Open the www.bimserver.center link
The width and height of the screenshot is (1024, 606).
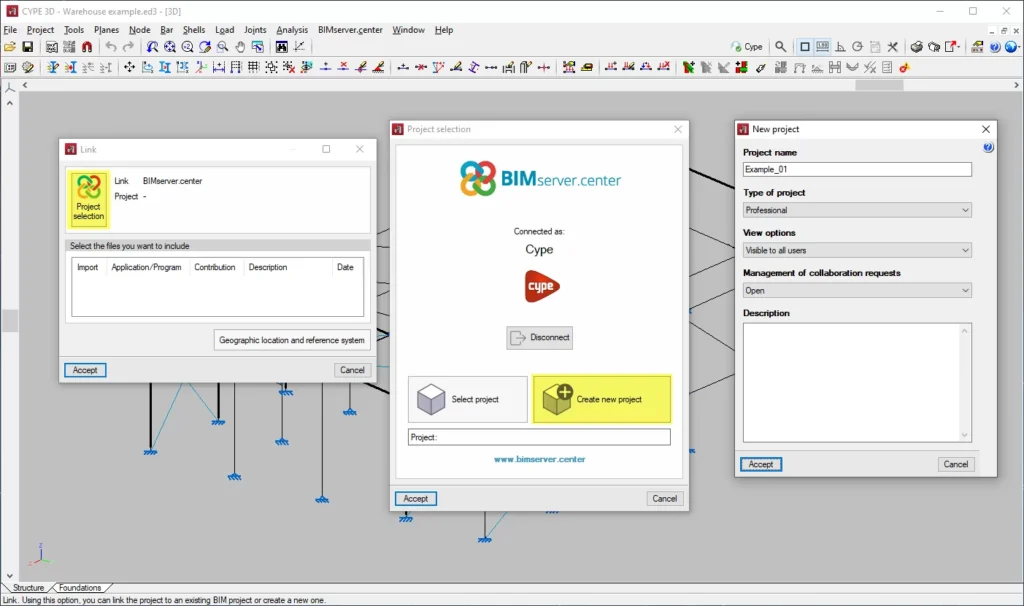[x=539, y=459]
